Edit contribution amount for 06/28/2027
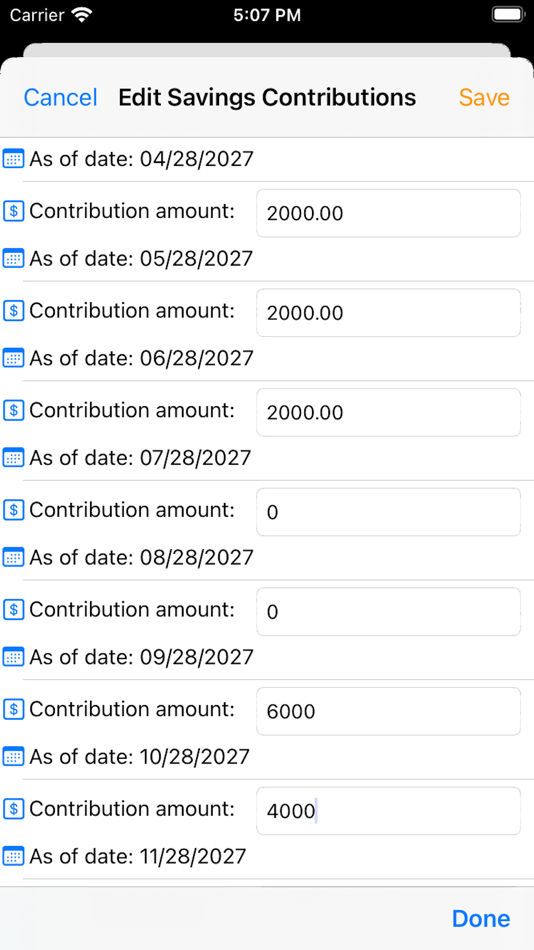 click(389, 413)
